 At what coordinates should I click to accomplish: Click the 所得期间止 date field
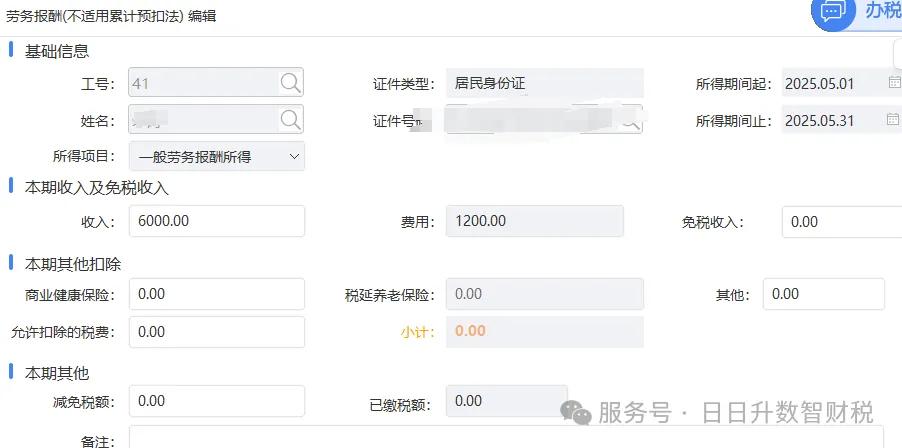[x=830, y=120]
